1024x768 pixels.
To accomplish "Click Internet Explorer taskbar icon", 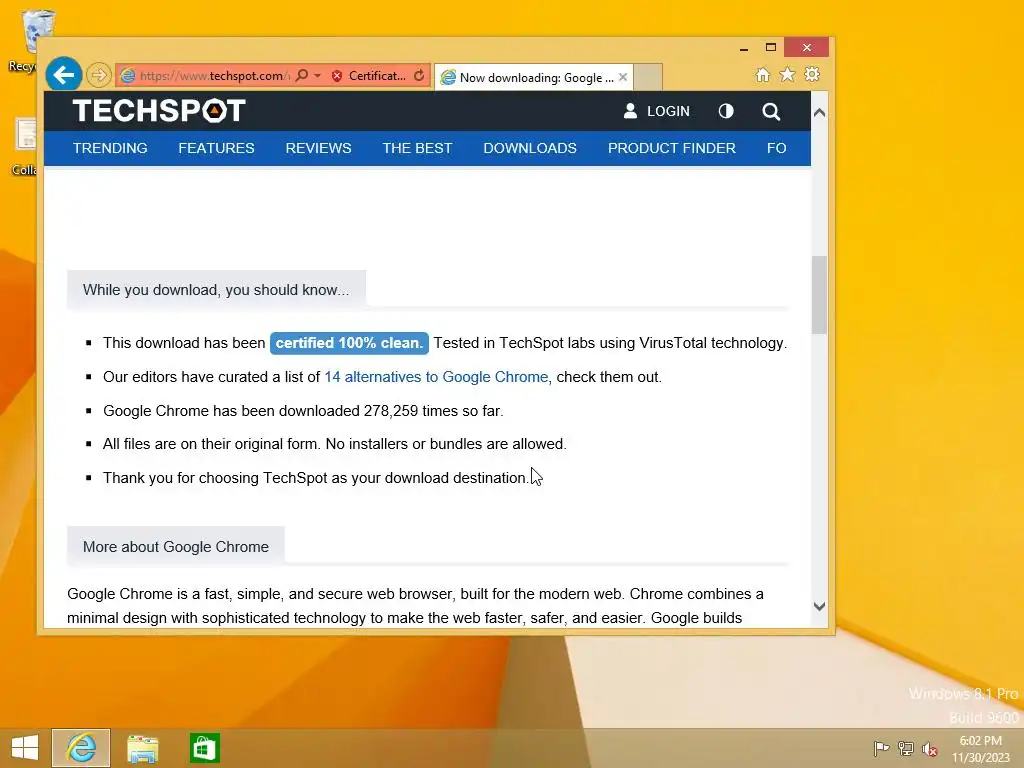I will coord(81,748).
